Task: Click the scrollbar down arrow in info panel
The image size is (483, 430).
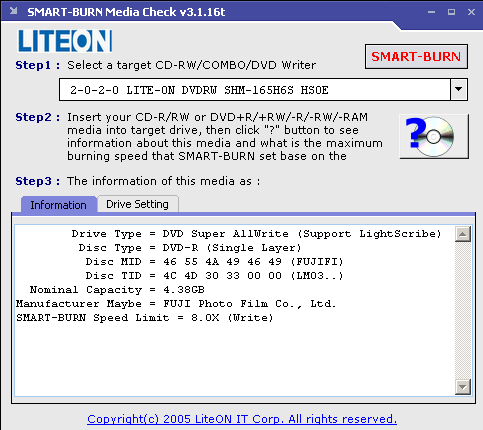Action: (x=463, y=387)
